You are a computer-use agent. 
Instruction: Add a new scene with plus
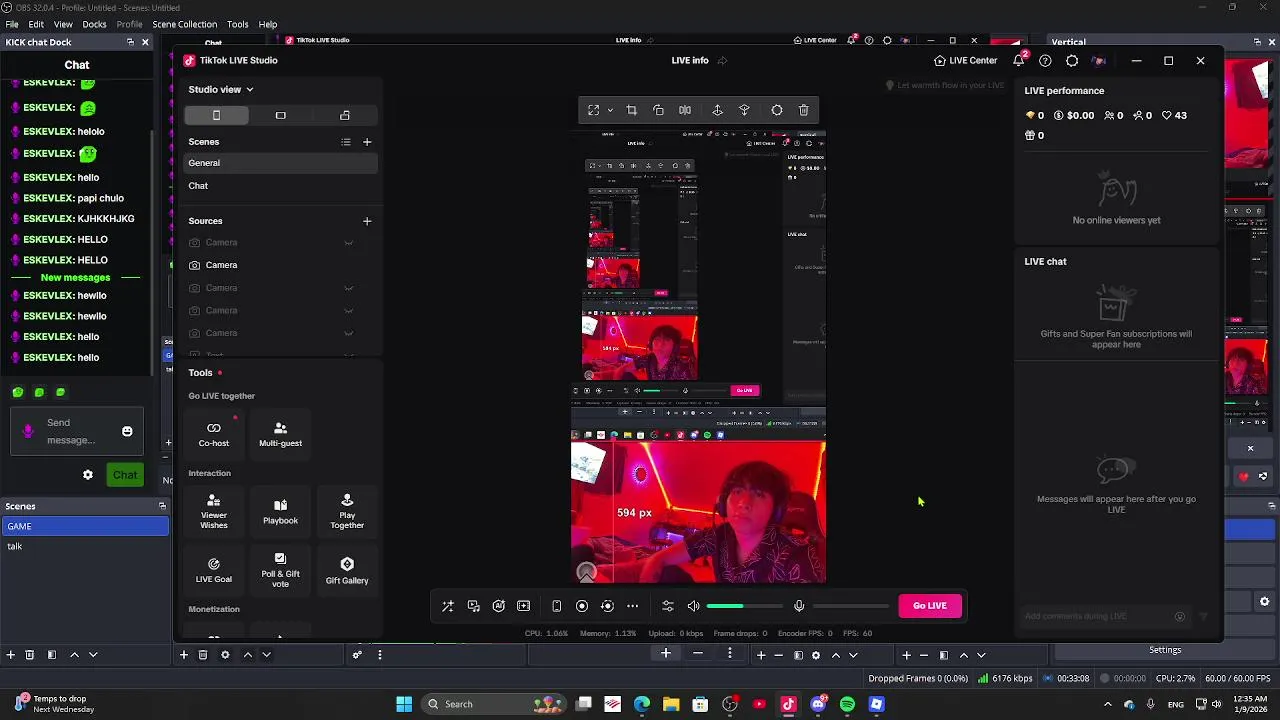[x=367, y=142]
